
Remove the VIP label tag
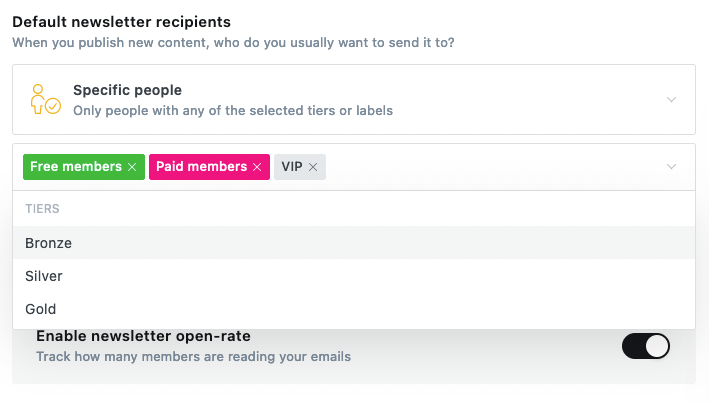[x=313, y=167]
